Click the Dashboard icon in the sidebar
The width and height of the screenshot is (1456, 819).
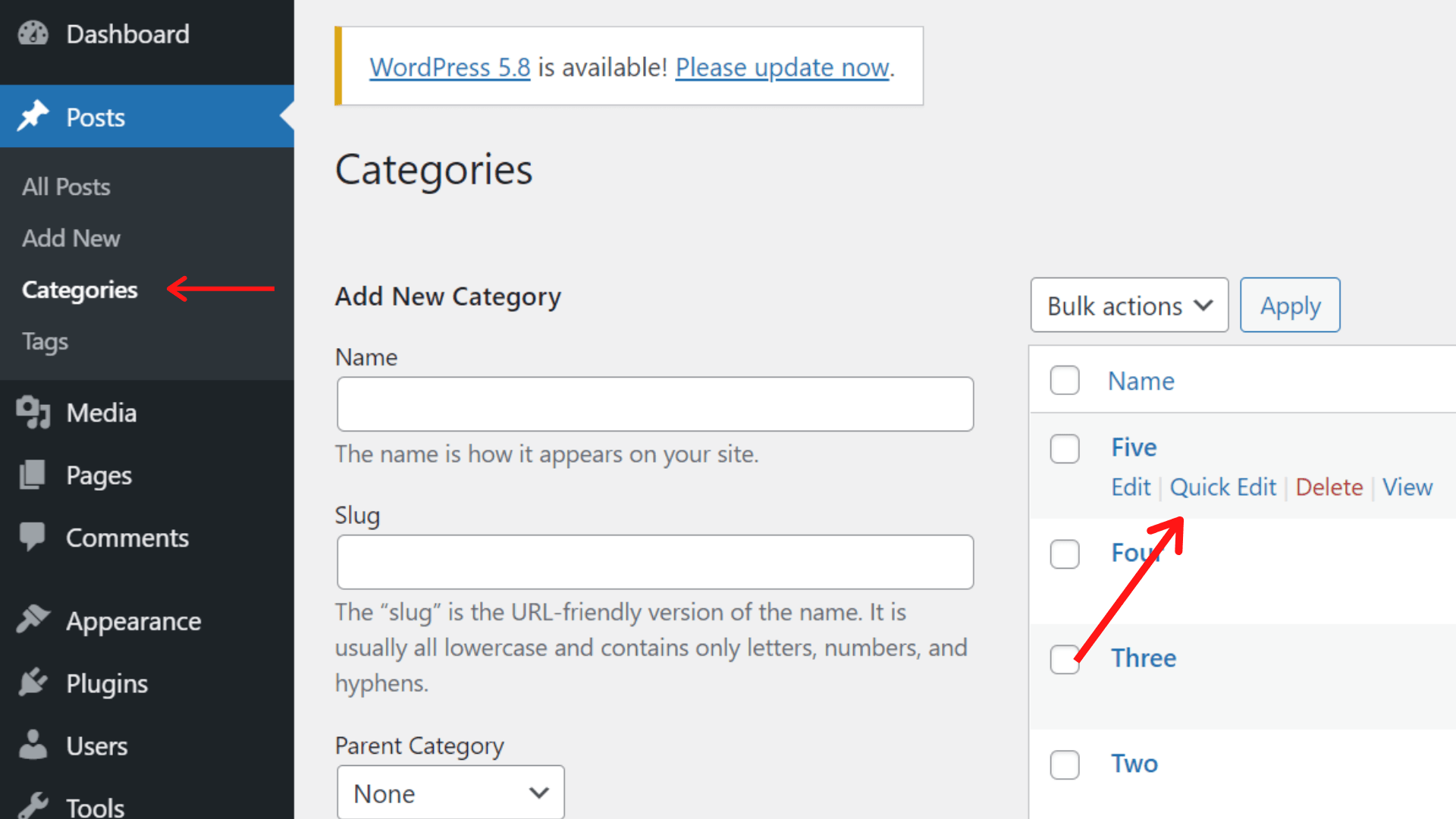pyautogui.click(x=33, y=33)
